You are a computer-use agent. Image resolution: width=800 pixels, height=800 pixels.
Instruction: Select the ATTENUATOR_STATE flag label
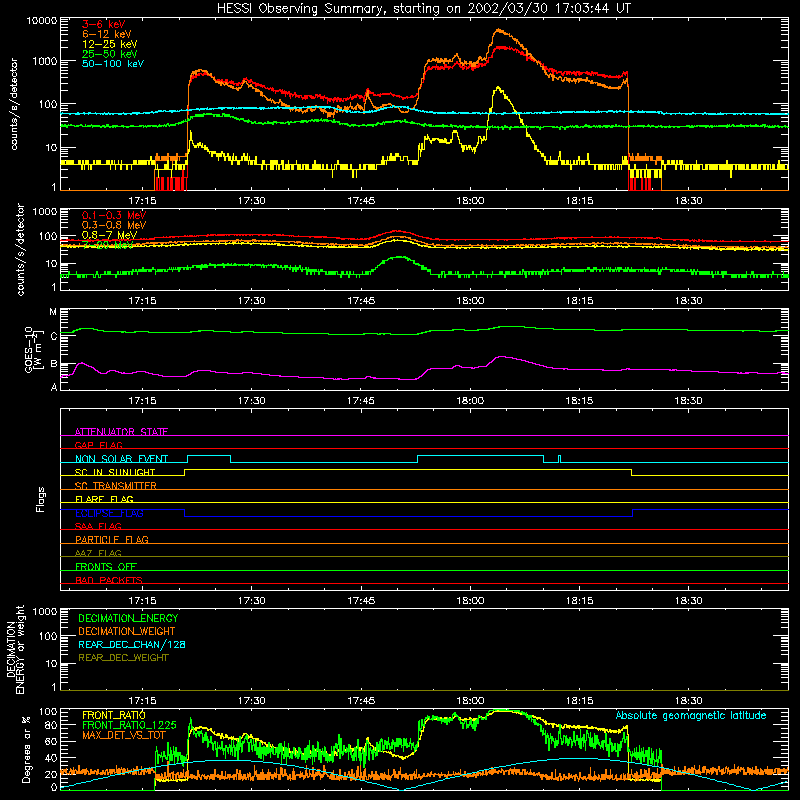[121, 432]
